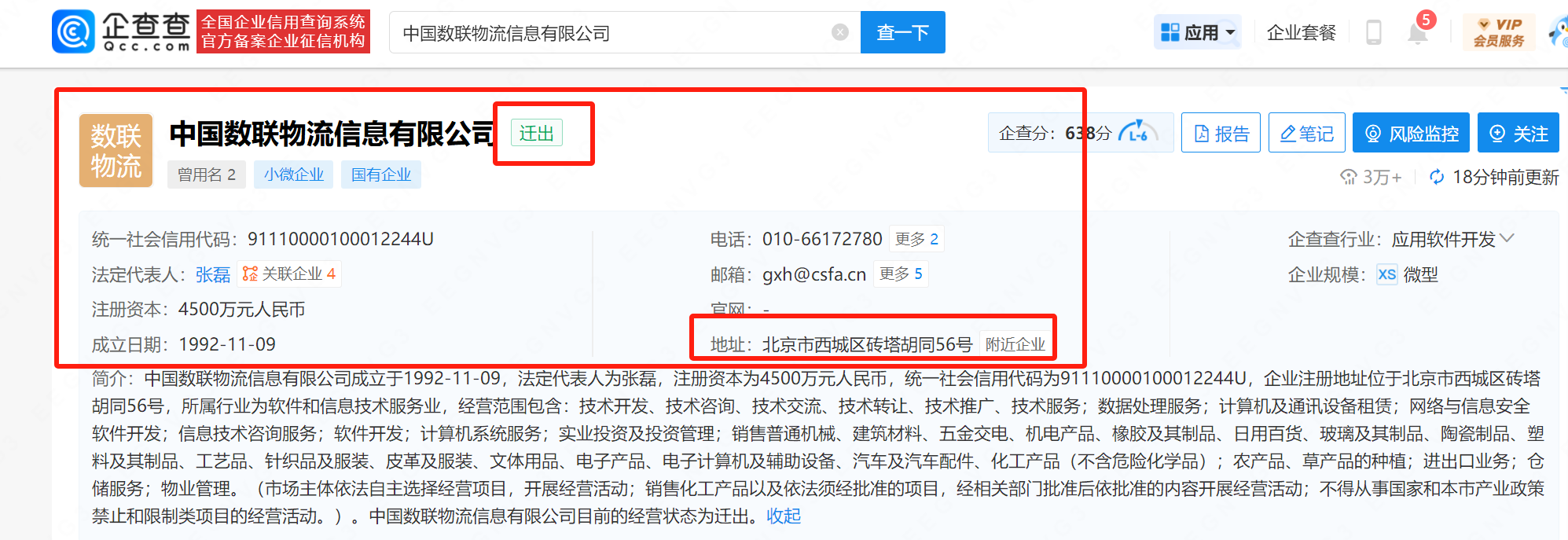Click the XS scale badge
This screenshot has height=540, width=1568.
pyautogui.click(x=1387, y=274)
